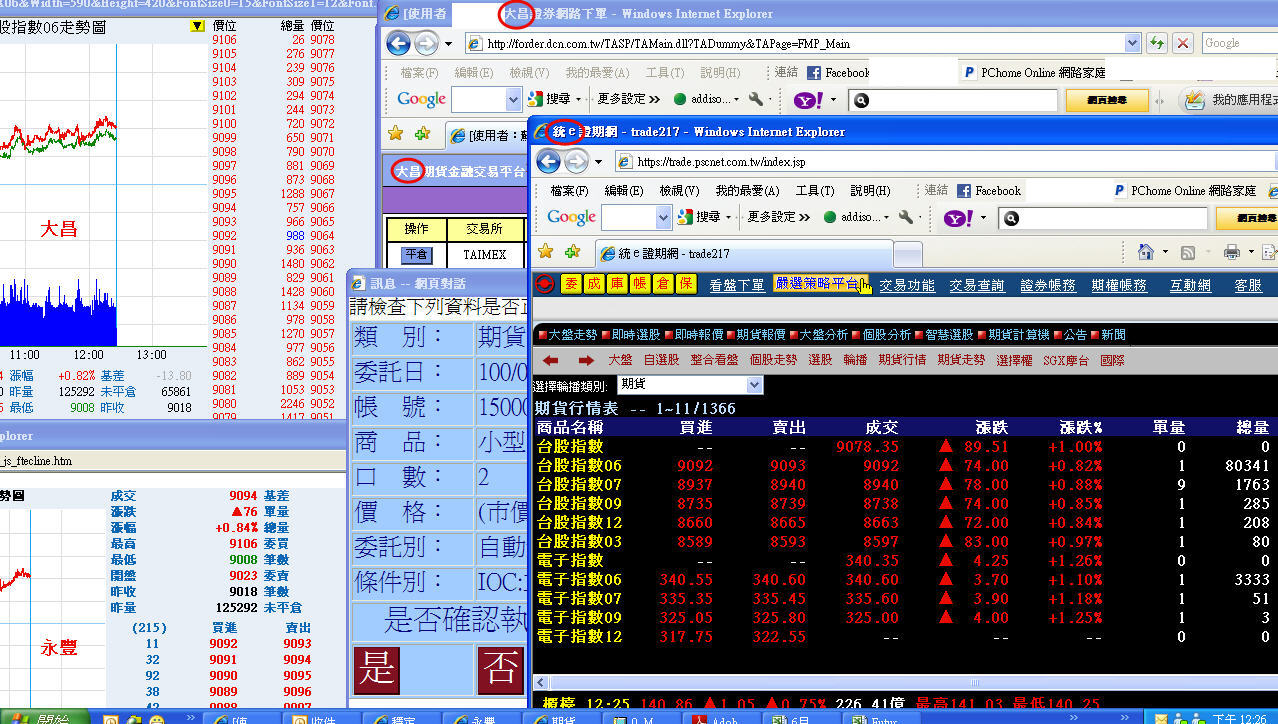Click the yellow 委 button in the trade217 toolbar
The image size is (1278, 724).
(570, 285)
